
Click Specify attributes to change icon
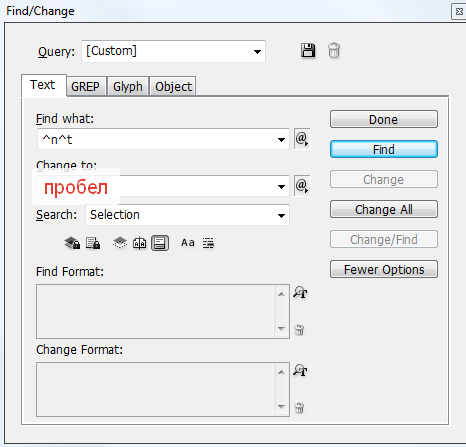click(300, 370)
